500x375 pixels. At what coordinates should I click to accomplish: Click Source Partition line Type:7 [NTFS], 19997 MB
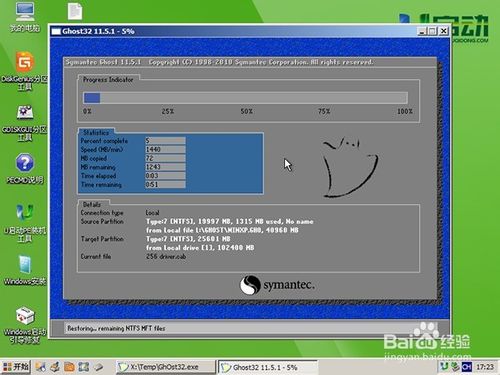click(230, 221)
